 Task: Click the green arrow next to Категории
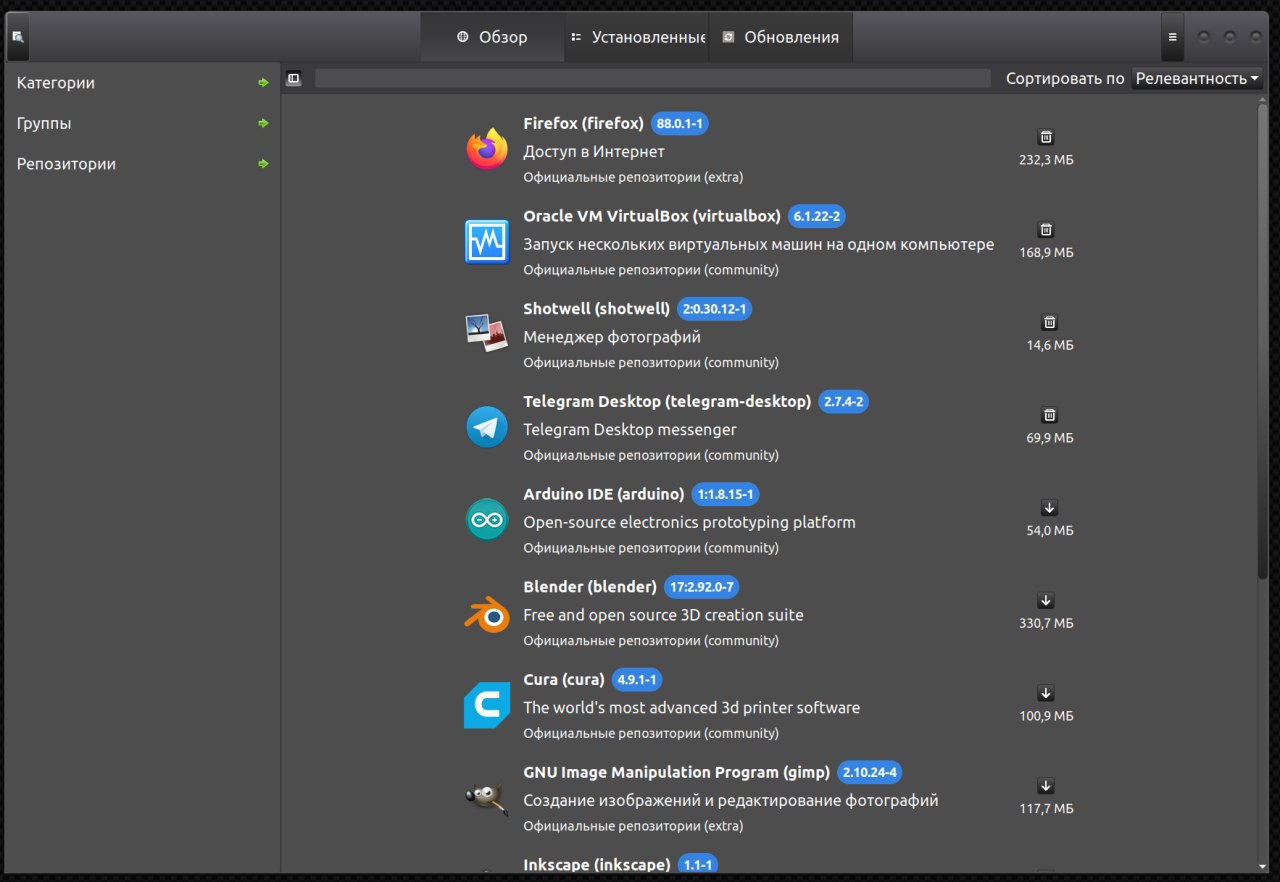263,83
